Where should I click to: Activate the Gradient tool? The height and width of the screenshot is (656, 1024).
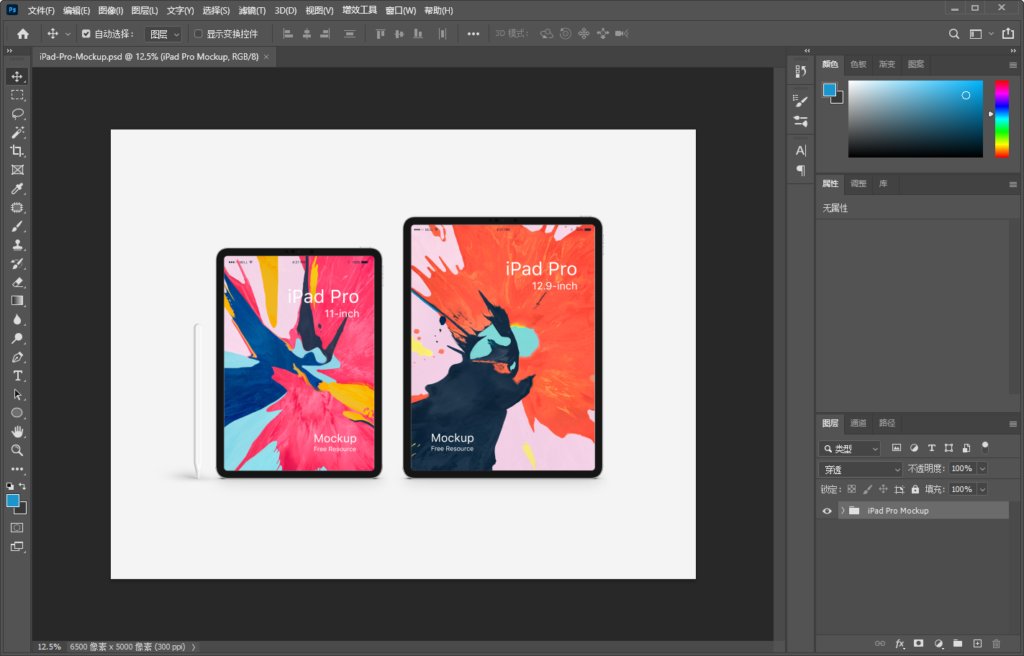click(x=17, y=301)
